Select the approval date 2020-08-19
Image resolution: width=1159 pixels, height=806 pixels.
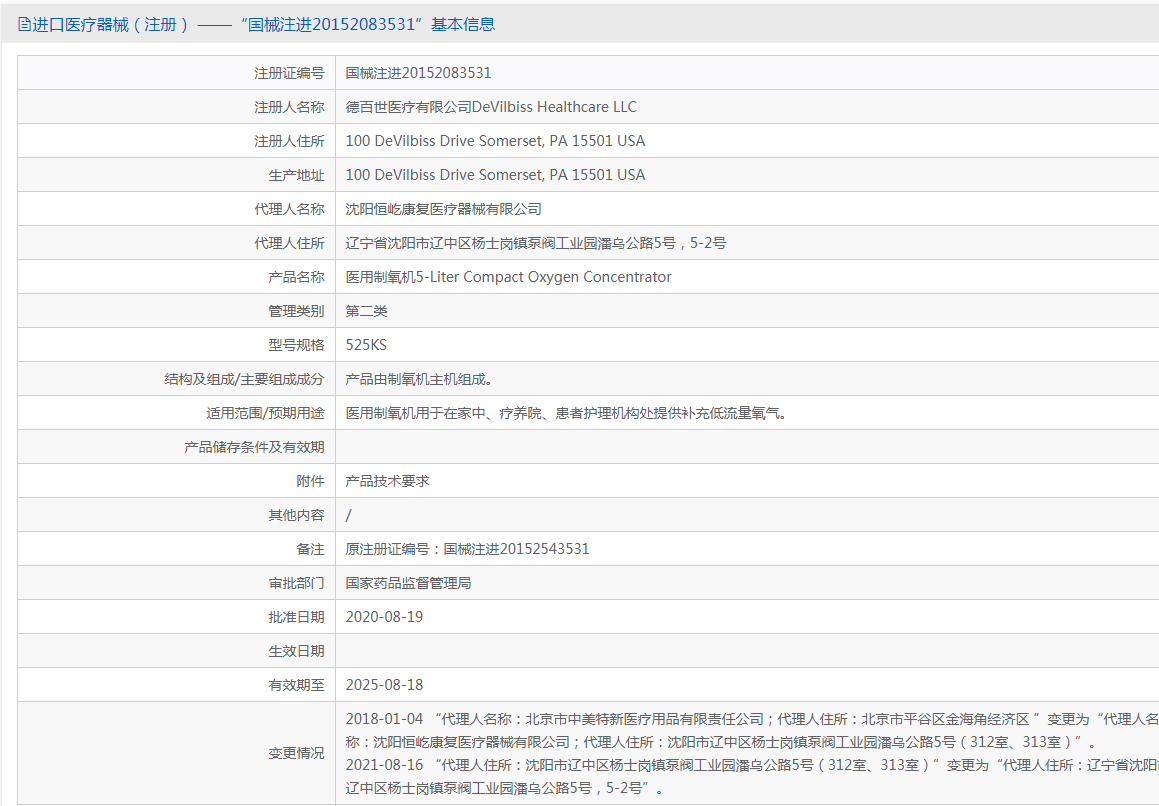[384, 617]
